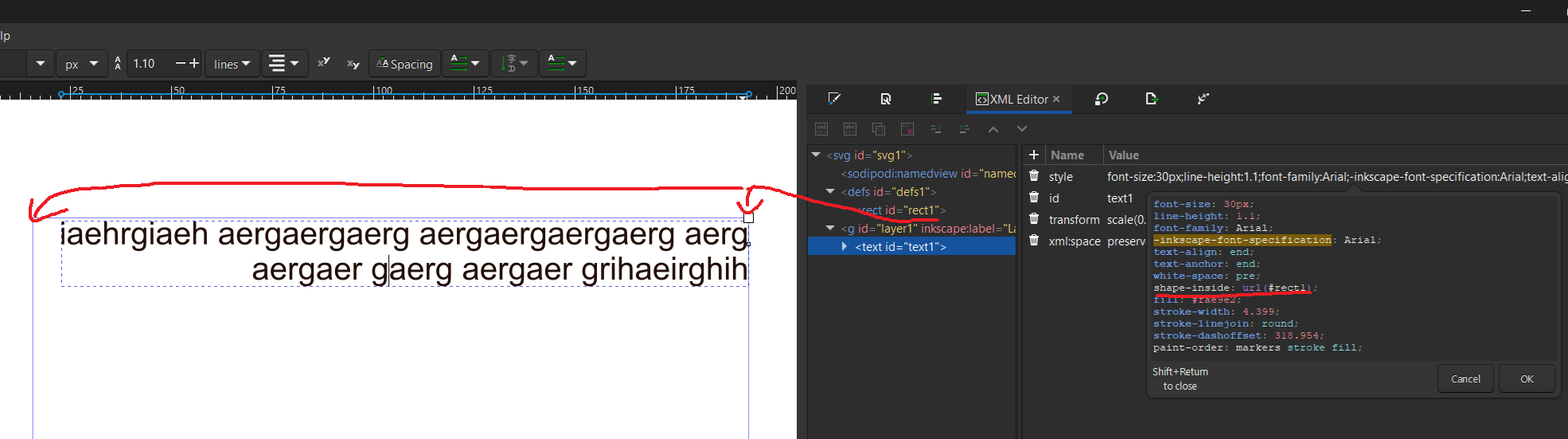Click the word iaehrgiaeh in canvas text

point(135,235)
